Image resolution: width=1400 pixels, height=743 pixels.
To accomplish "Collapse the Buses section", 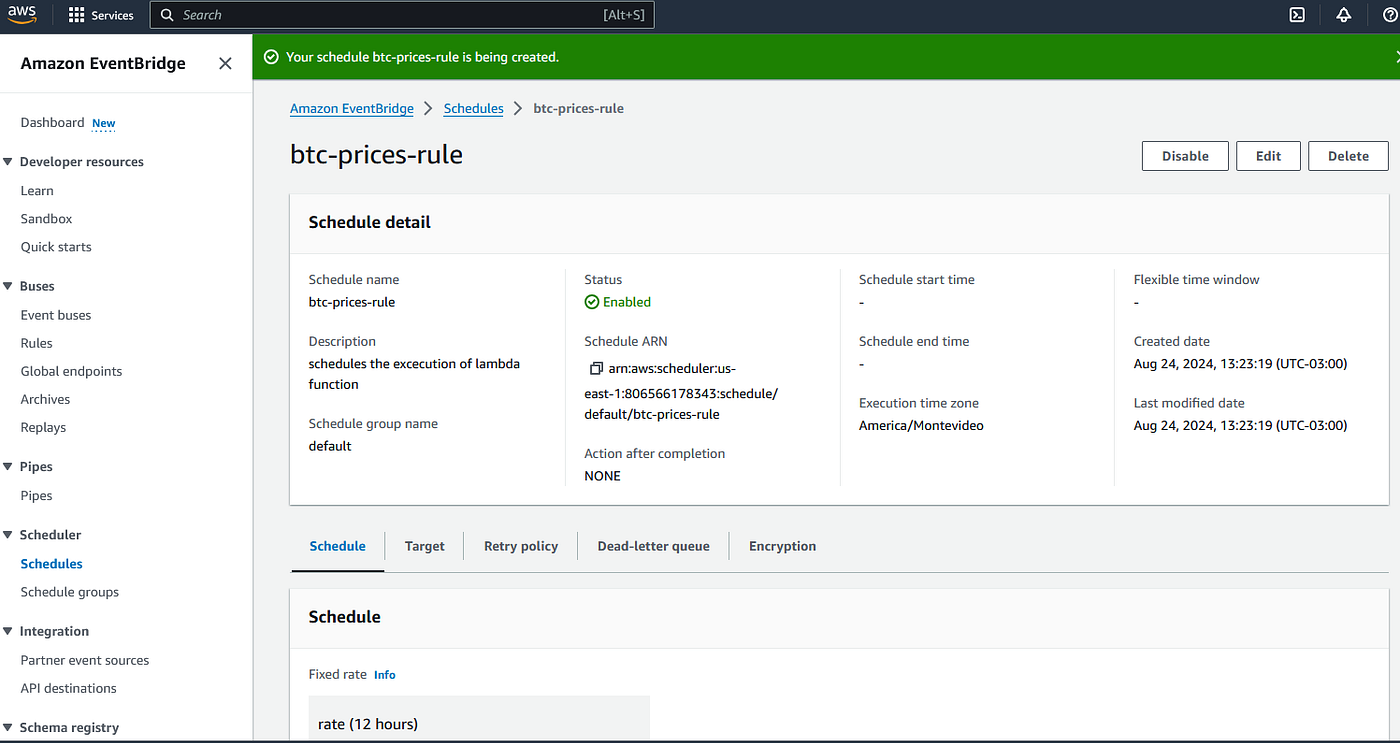I will tap(8, 286).
